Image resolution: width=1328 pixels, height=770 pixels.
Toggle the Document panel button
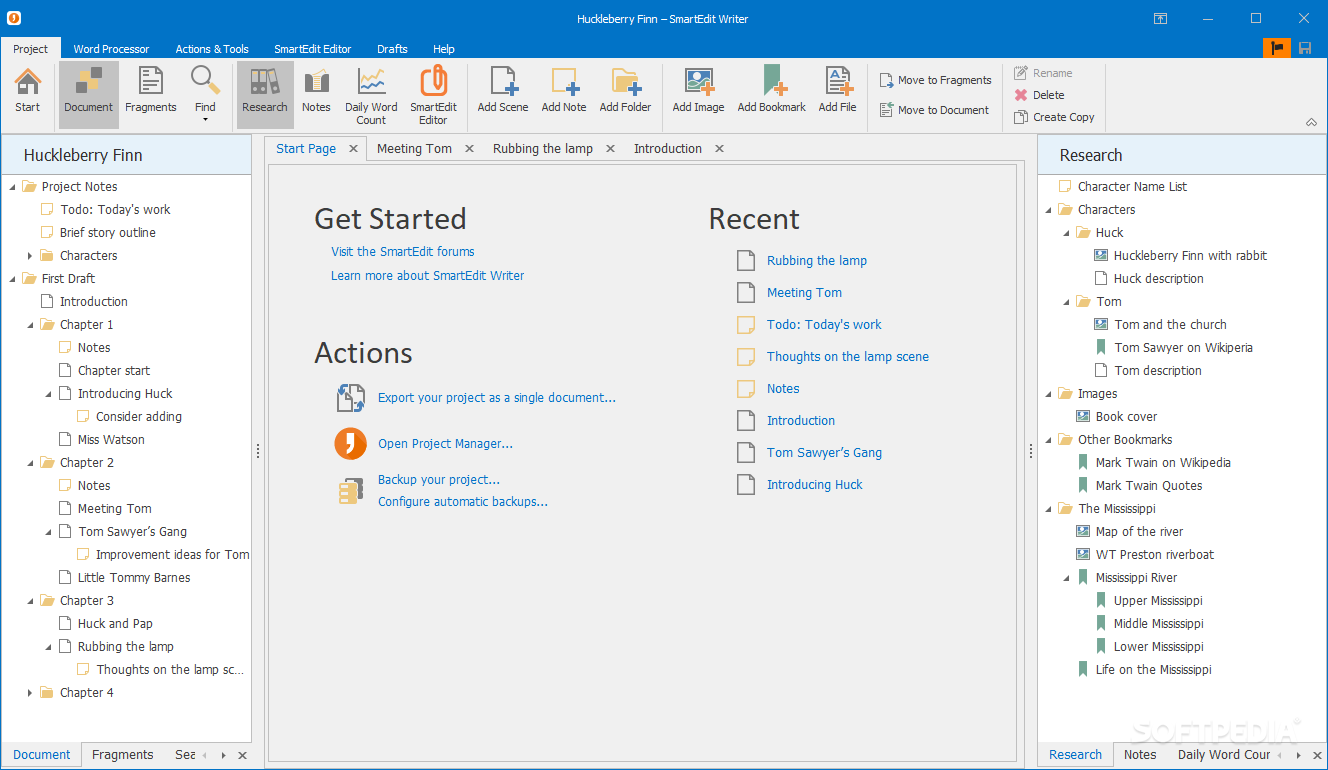tap(89, 95)
